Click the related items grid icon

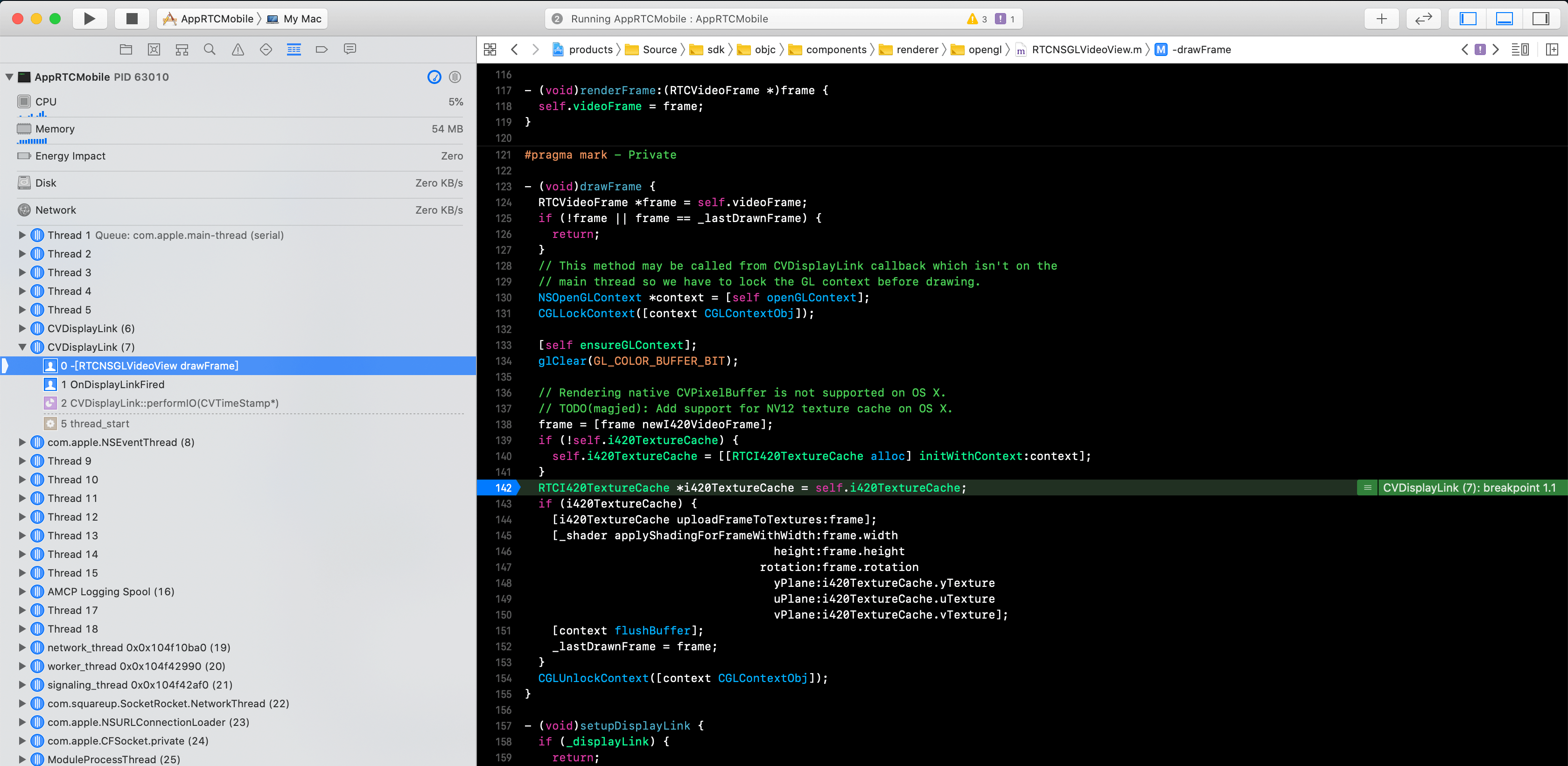[490, 49]
